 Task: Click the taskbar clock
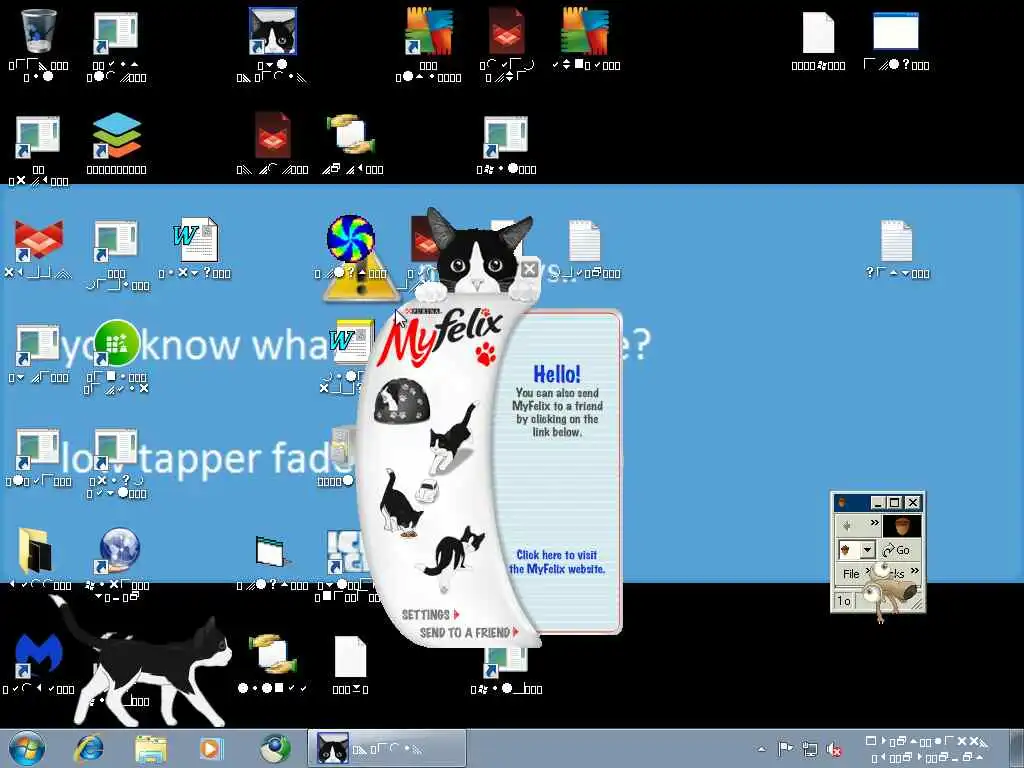click(x=927, y=749)
